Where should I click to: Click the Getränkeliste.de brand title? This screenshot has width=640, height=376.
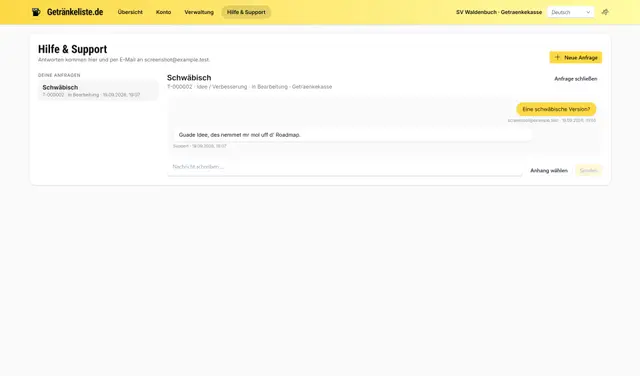tap(75, 12)
